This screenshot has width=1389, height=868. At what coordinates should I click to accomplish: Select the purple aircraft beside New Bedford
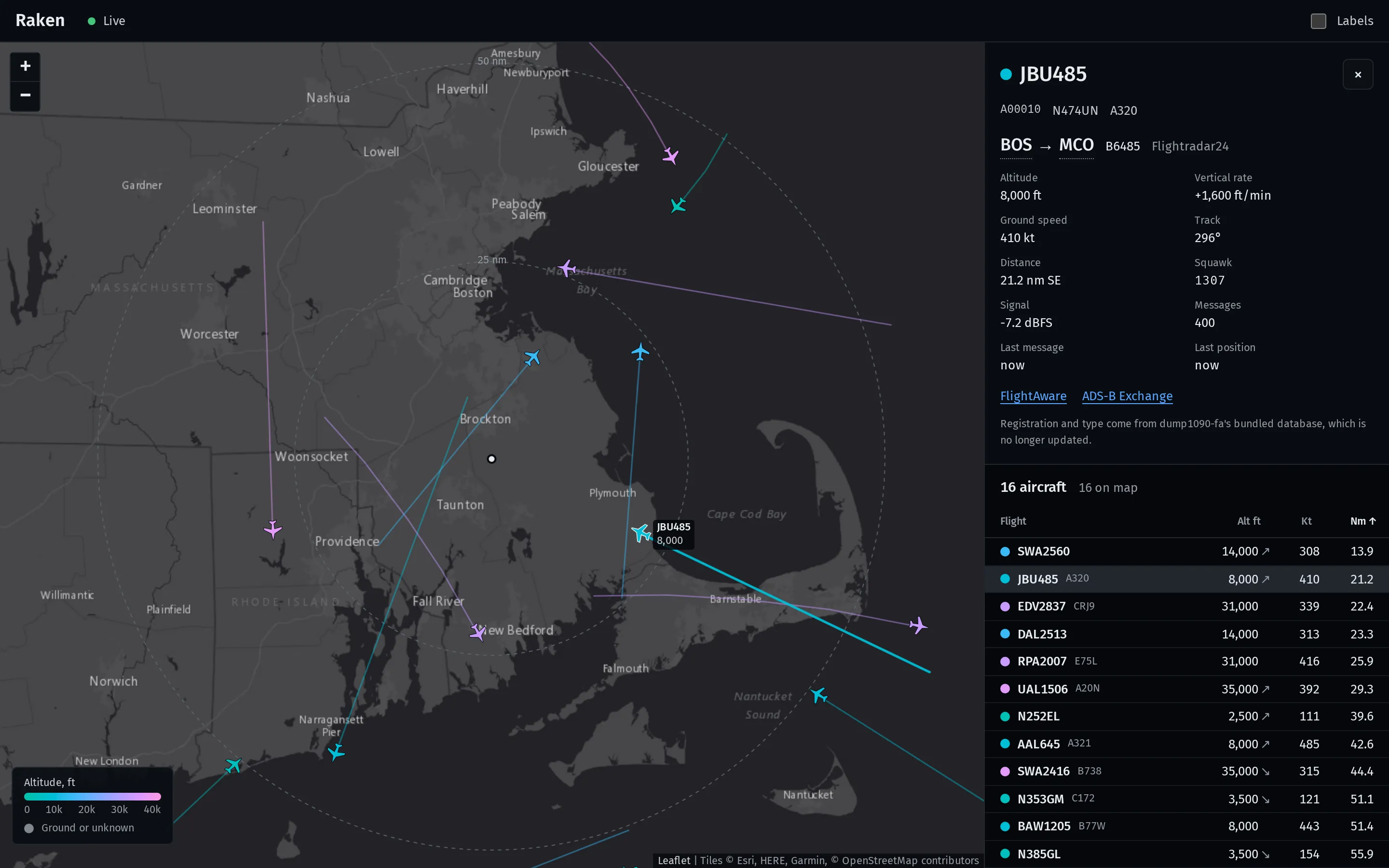(477, 632)
